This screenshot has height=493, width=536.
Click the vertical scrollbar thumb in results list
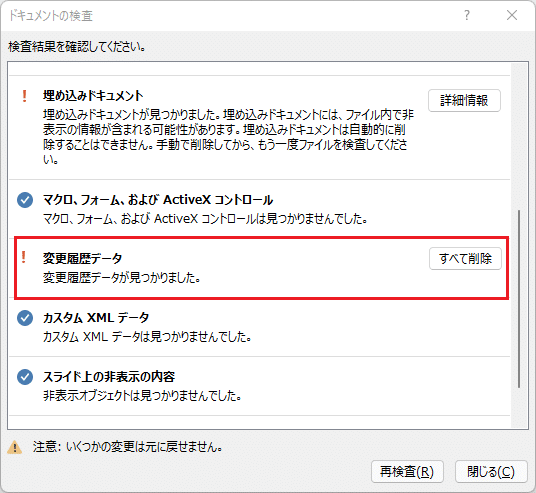[x=519, y=298]
